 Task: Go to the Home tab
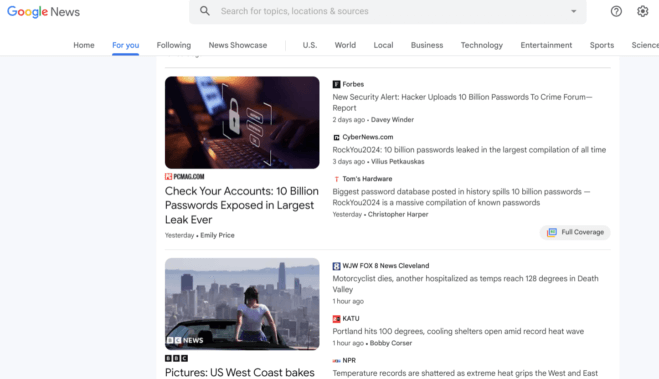click(x=84, y=45)
